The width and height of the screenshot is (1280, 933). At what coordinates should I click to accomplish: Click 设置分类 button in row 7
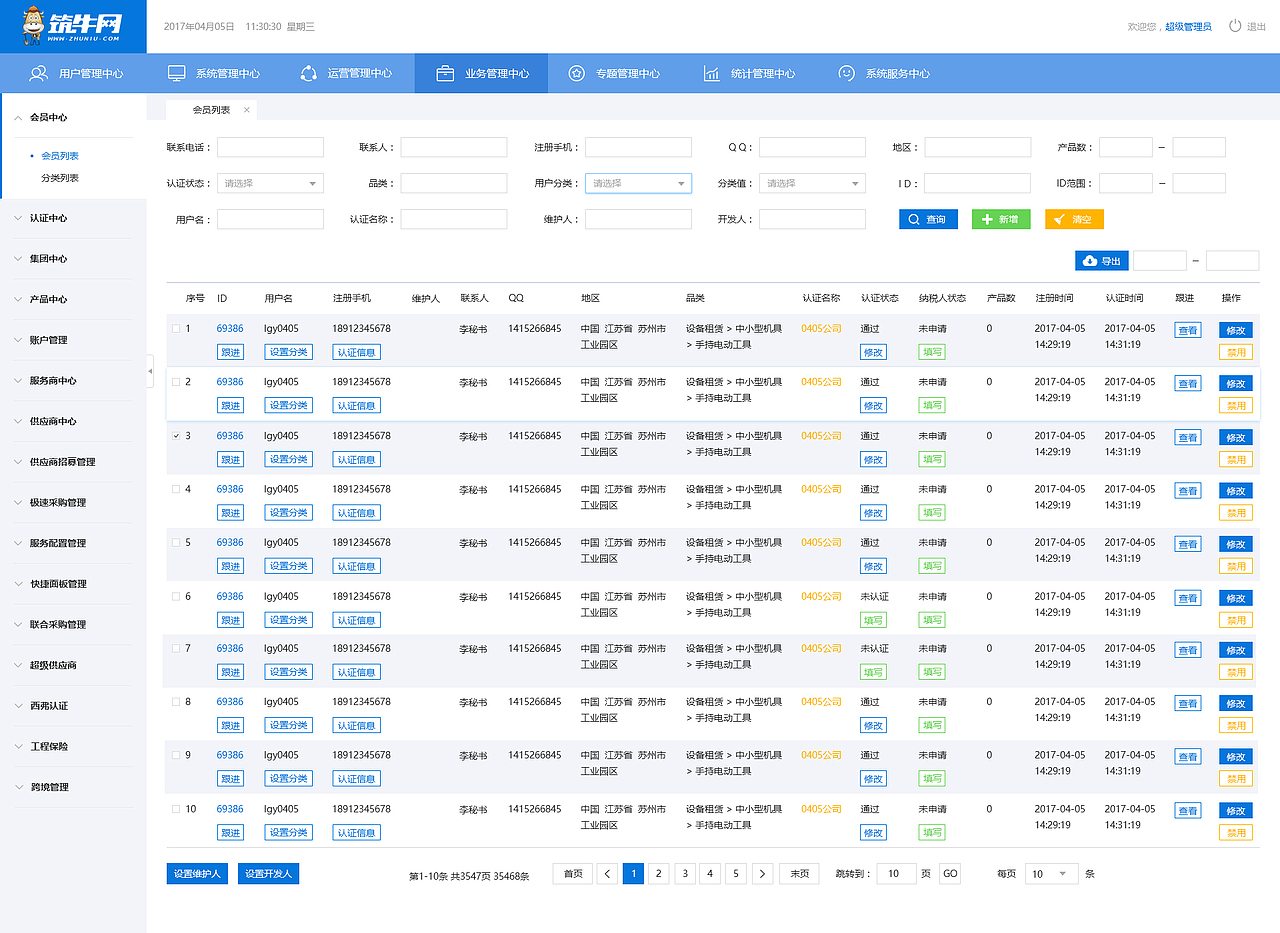(x=288, y=672)
